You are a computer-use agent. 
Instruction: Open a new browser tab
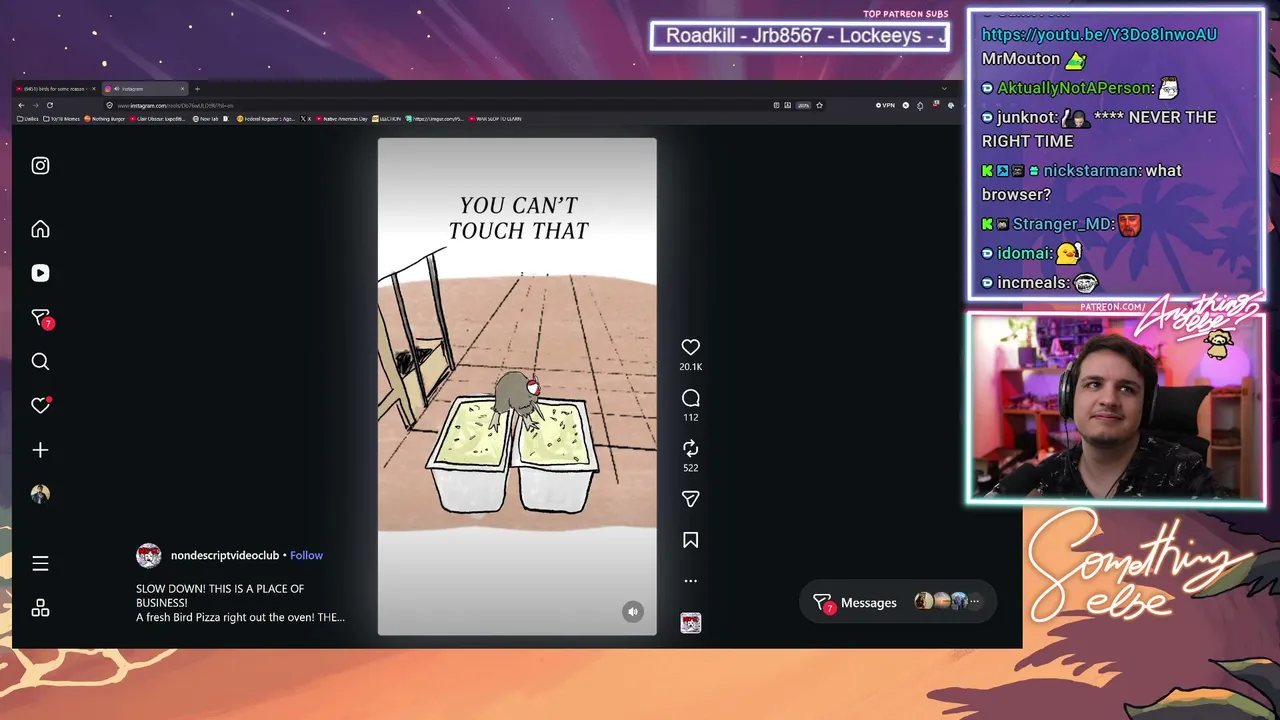[x=197, y=89]
